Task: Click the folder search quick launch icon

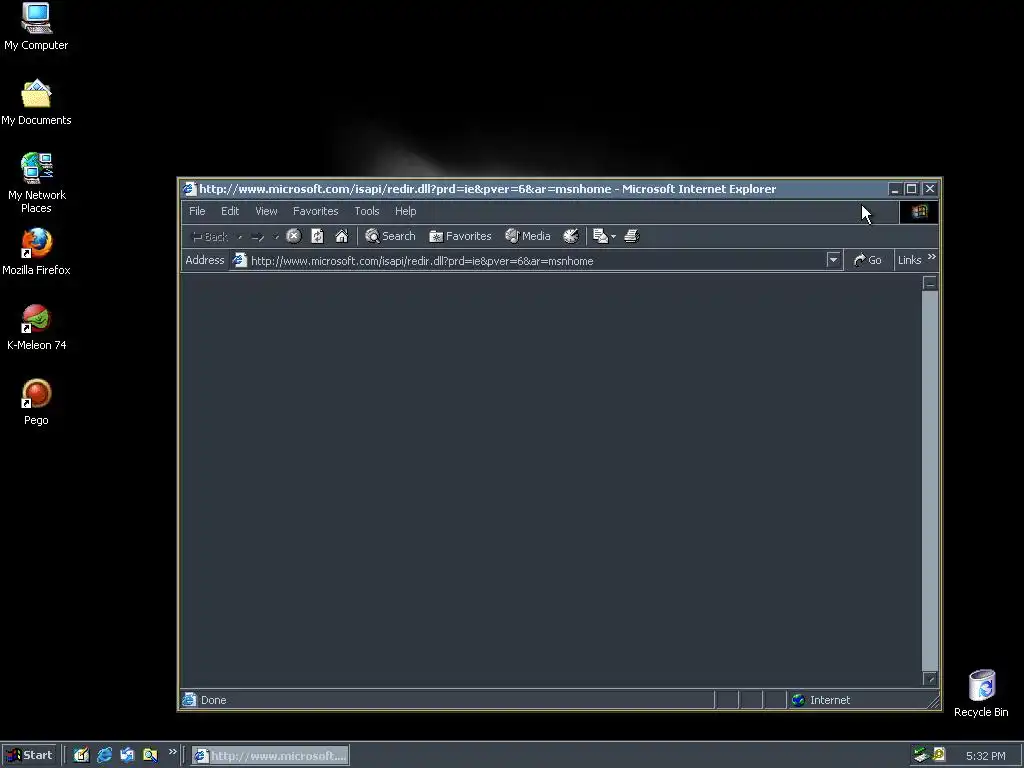Action: point(150,756)
